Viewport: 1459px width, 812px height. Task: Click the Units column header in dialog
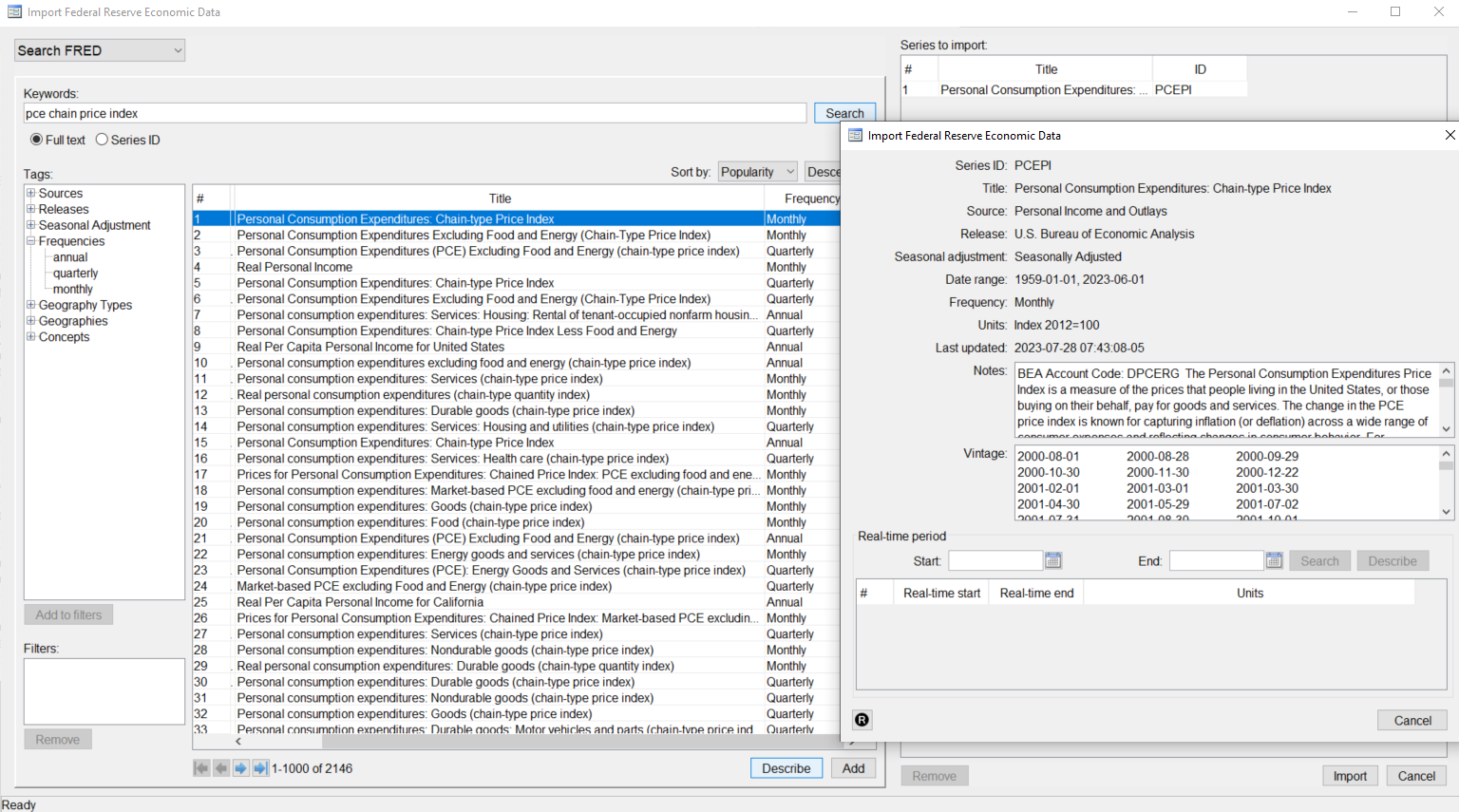tap(1250, 593)
